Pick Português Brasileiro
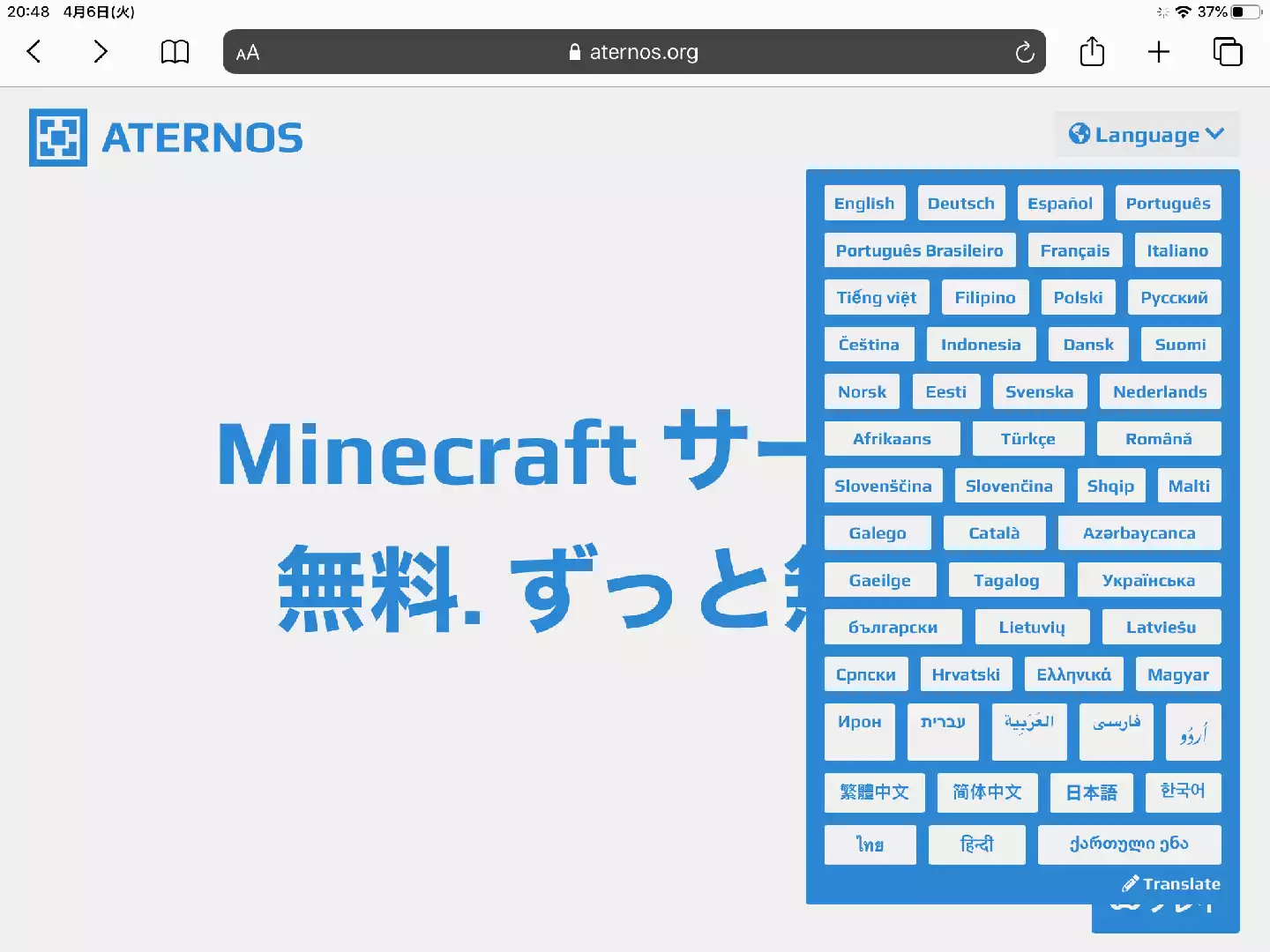The image size is (1270, 952). point(920,250)
